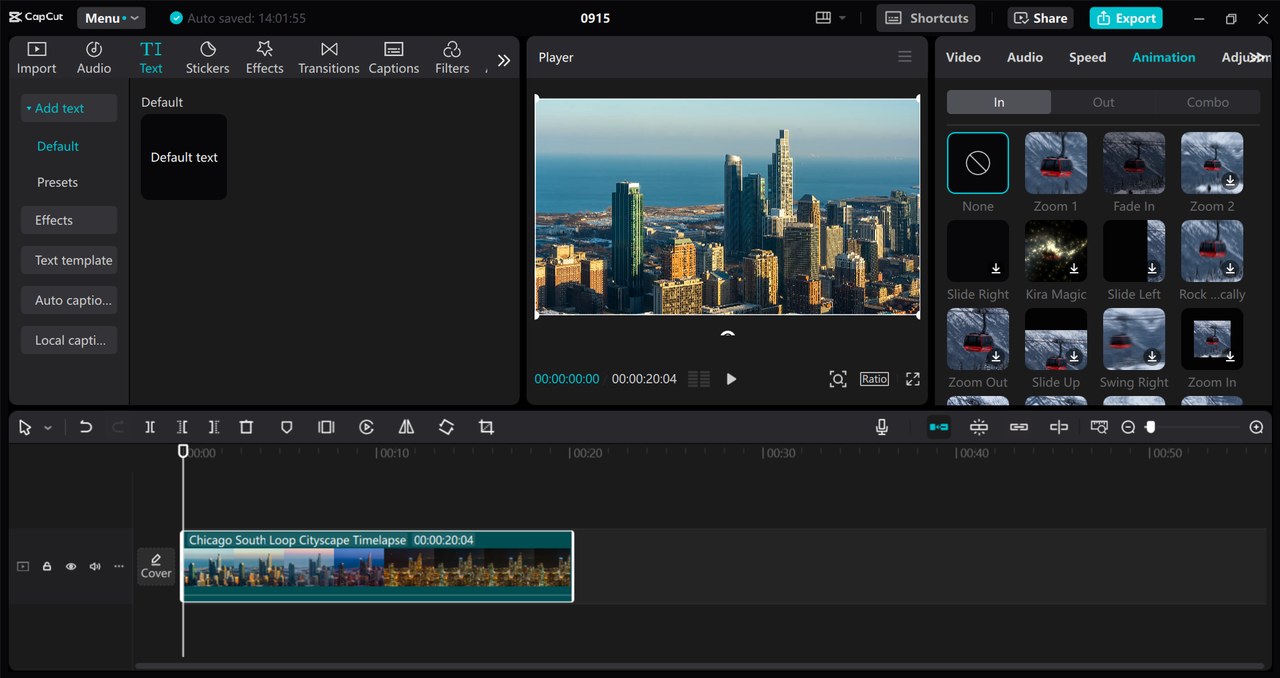1280x678 pixels.
Task: Delete the selected clip
Action: (x=246, y=427)
